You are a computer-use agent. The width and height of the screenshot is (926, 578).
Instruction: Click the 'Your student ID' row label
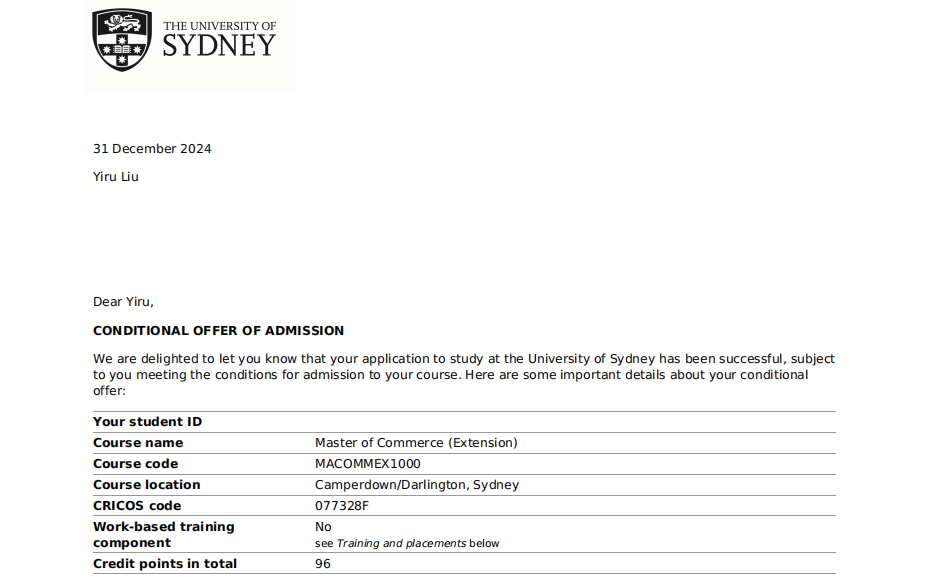point(147,422)
